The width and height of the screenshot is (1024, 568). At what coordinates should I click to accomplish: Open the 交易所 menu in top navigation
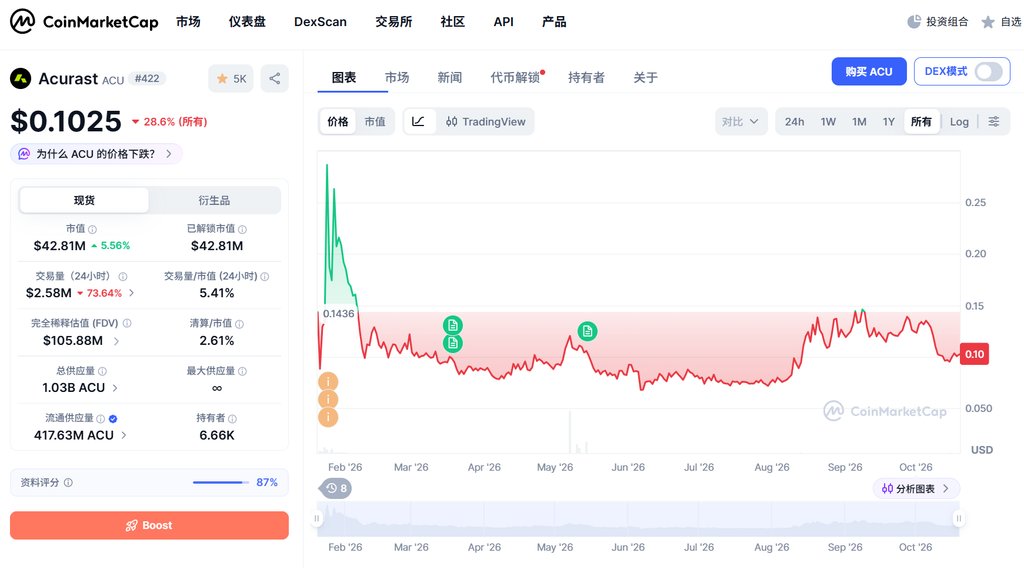click(x=394, y=22)
